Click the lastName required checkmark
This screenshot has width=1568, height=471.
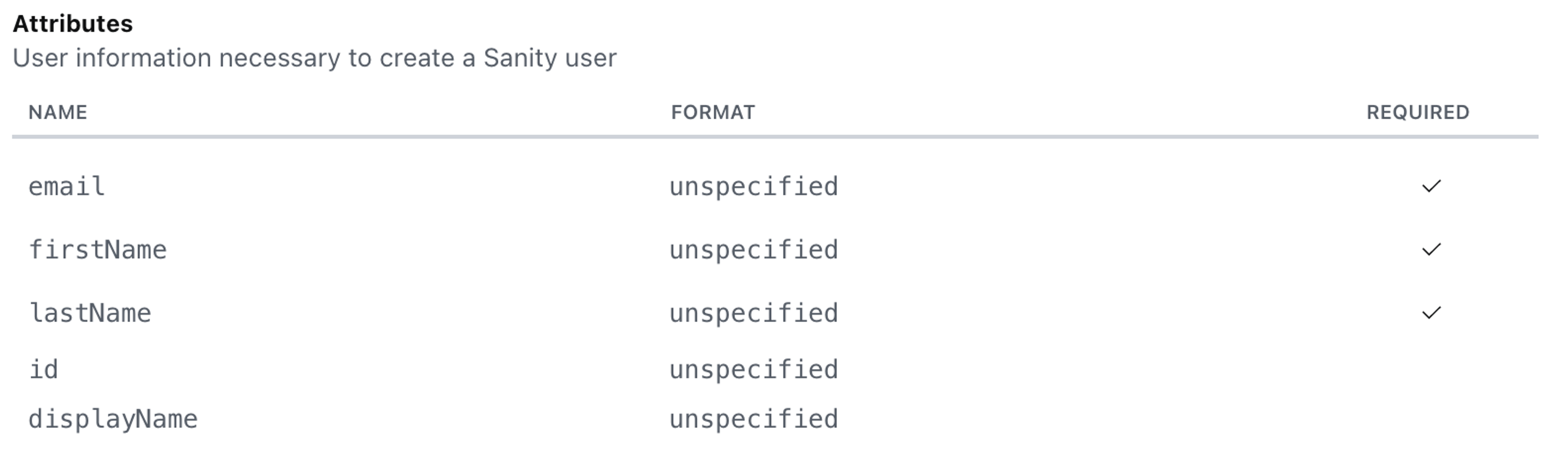(x=1430, y=313)
